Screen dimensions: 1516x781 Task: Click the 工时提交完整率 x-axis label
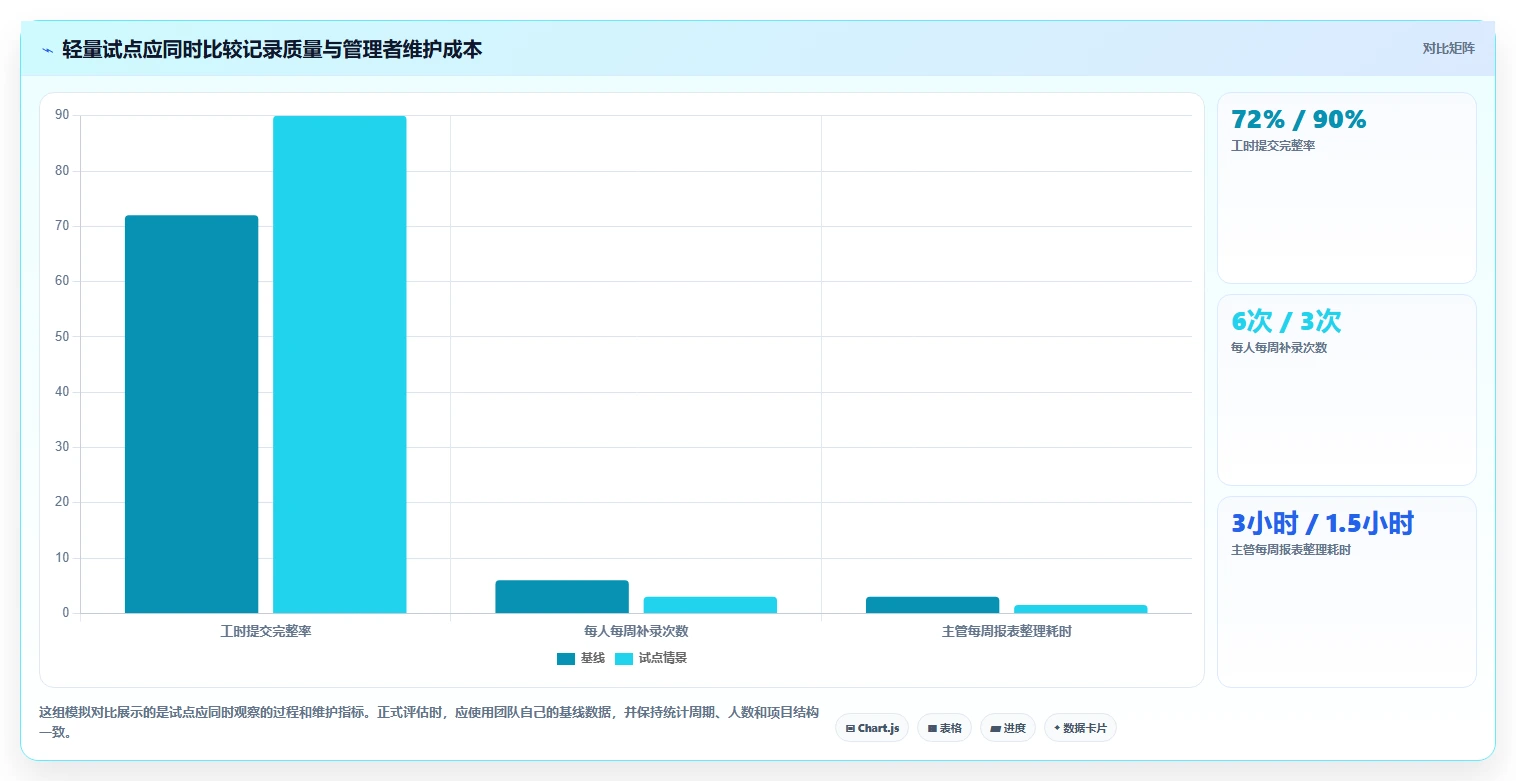[266, 632]
